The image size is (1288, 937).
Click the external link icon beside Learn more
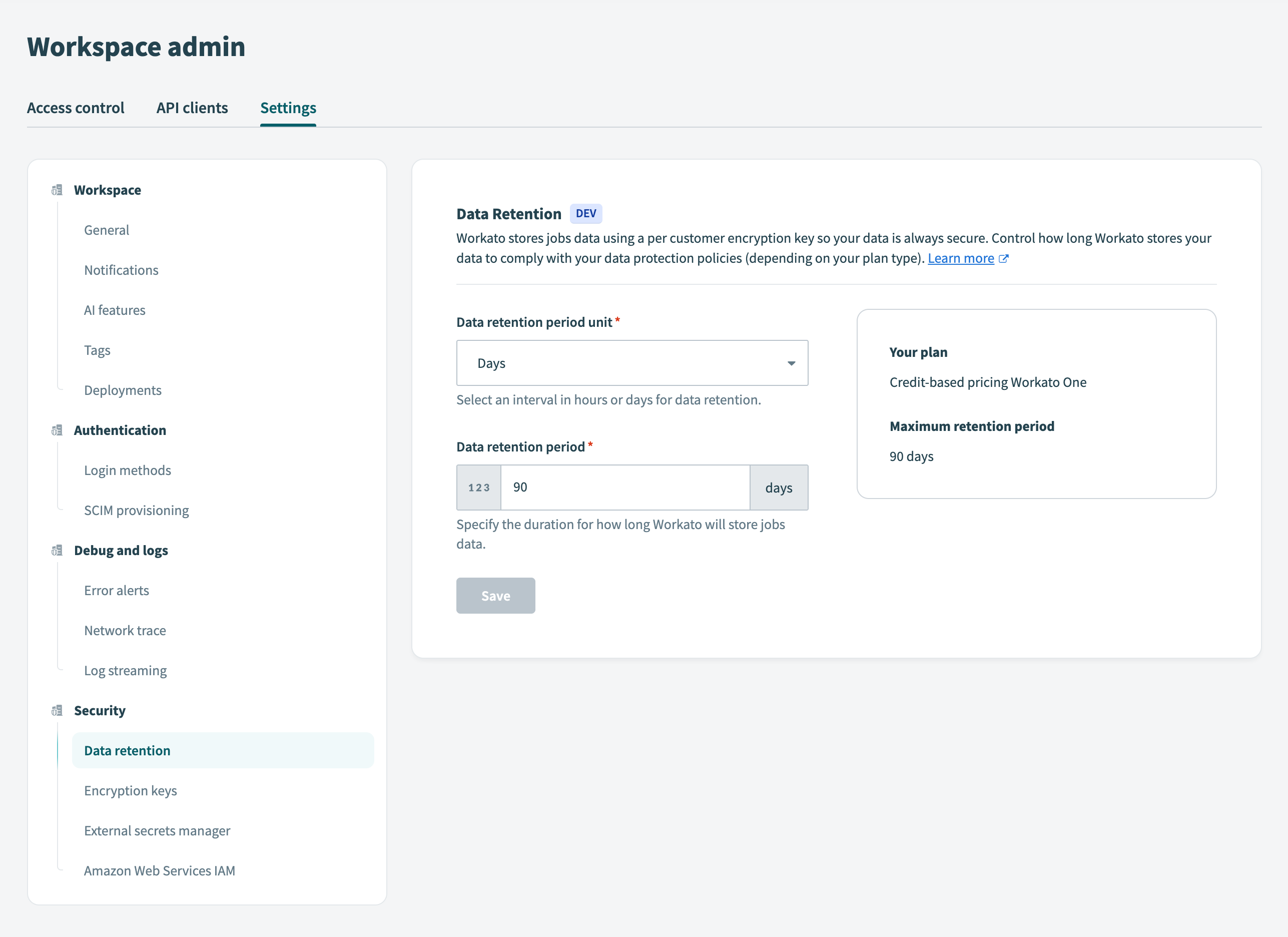click(1004, 258)
